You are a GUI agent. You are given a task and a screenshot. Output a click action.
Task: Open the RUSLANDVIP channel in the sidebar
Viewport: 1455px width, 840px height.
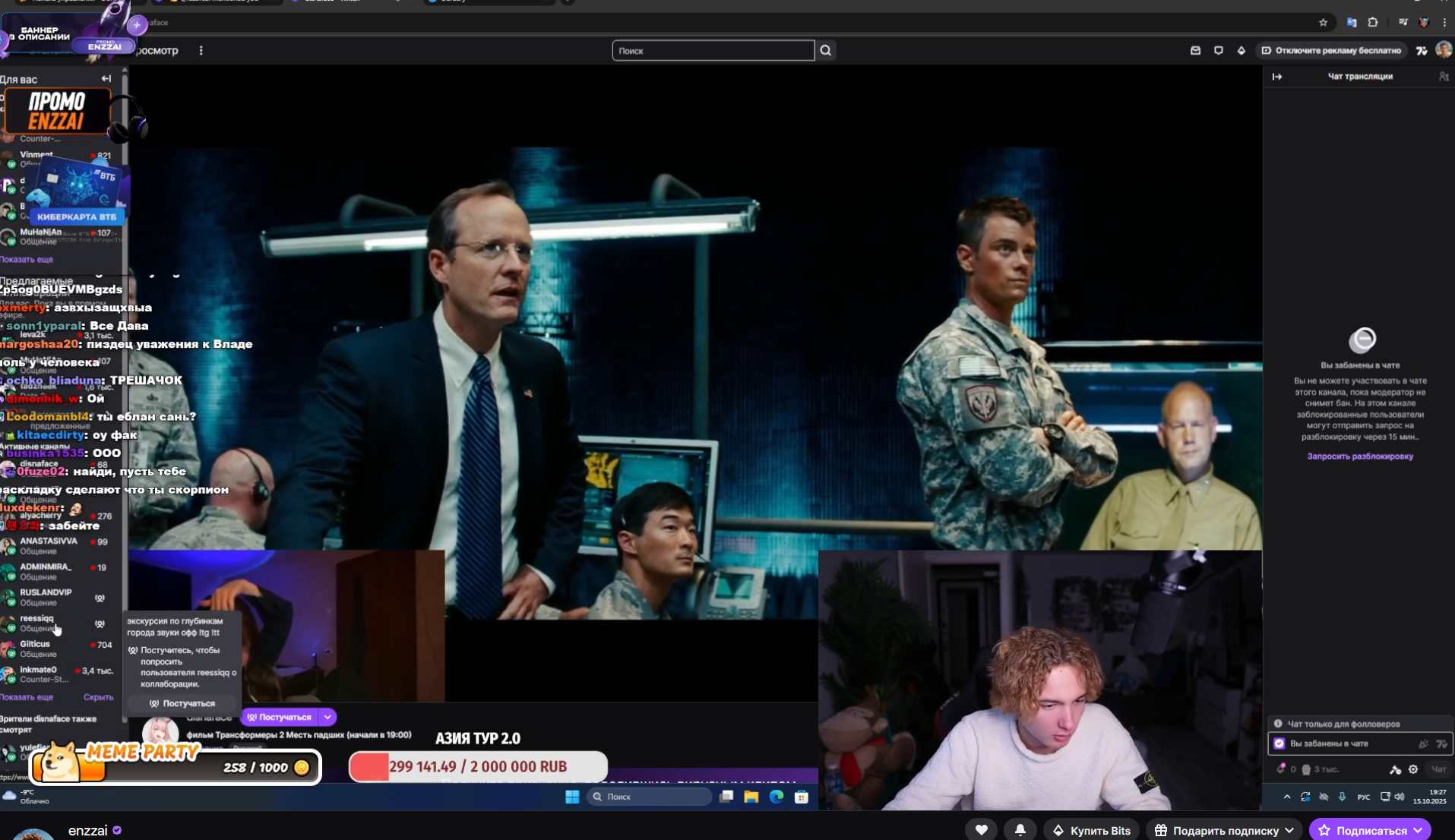pos(59,597)
